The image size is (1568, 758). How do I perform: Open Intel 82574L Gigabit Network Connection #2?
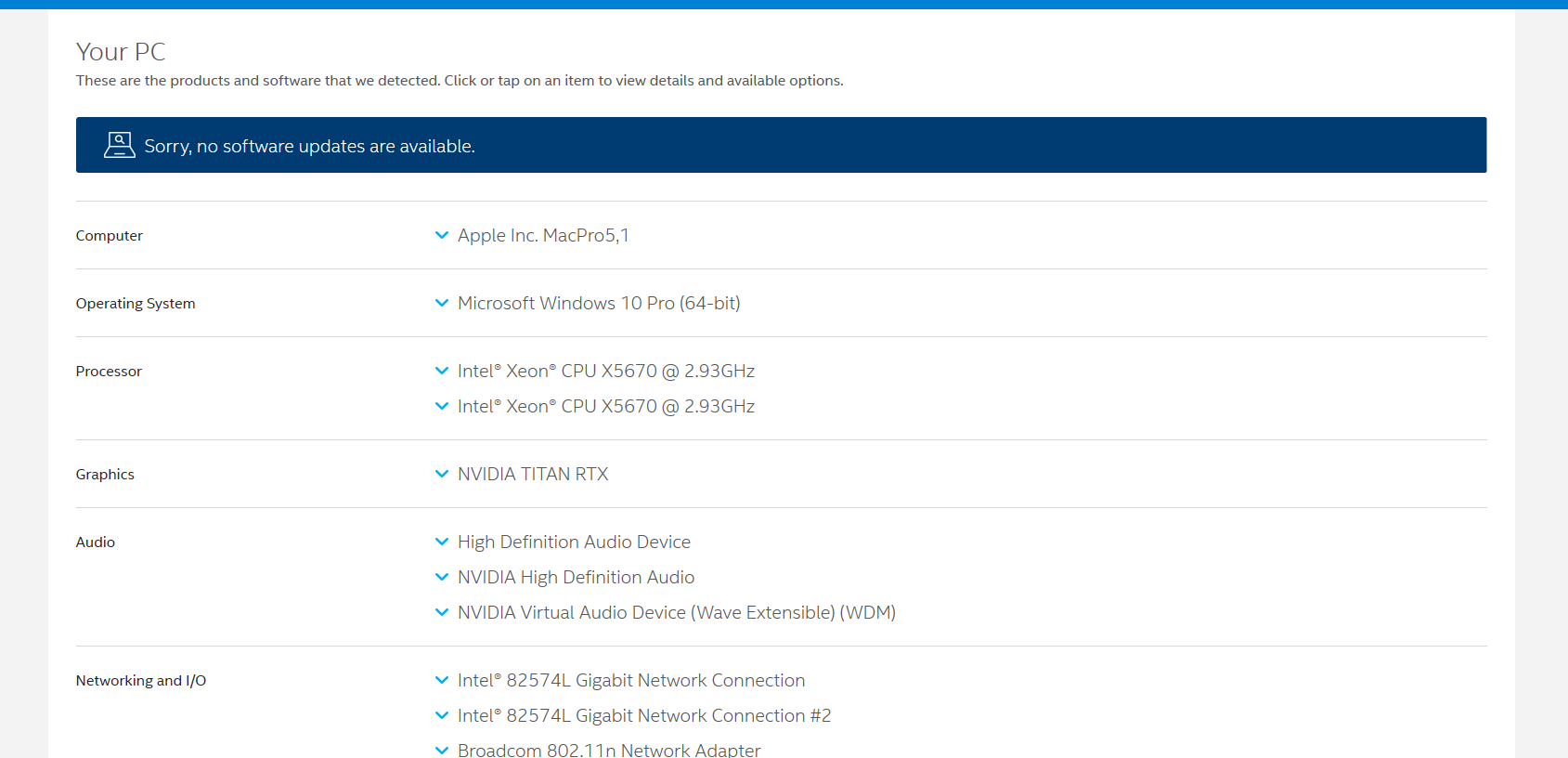point(644,715)
